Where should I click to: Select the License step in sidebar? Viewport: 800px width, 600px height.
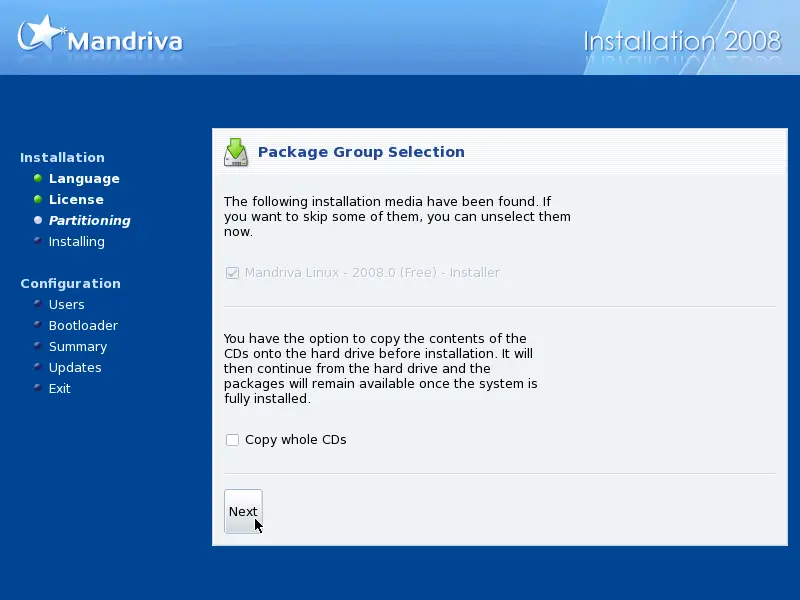76,199
